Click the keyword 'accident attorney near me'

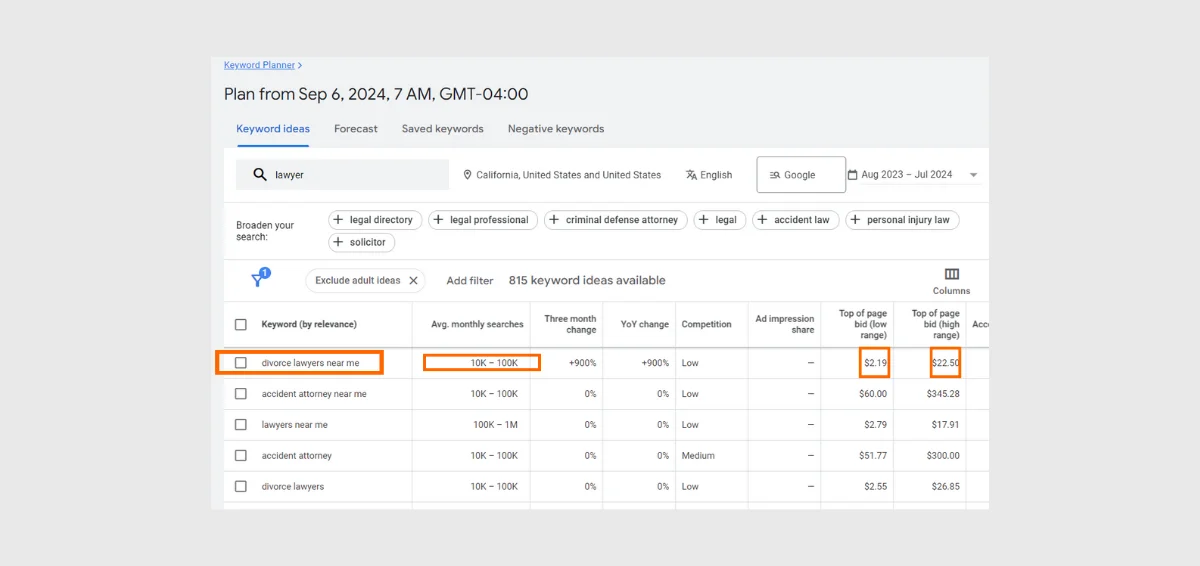[x=314, y=394]
